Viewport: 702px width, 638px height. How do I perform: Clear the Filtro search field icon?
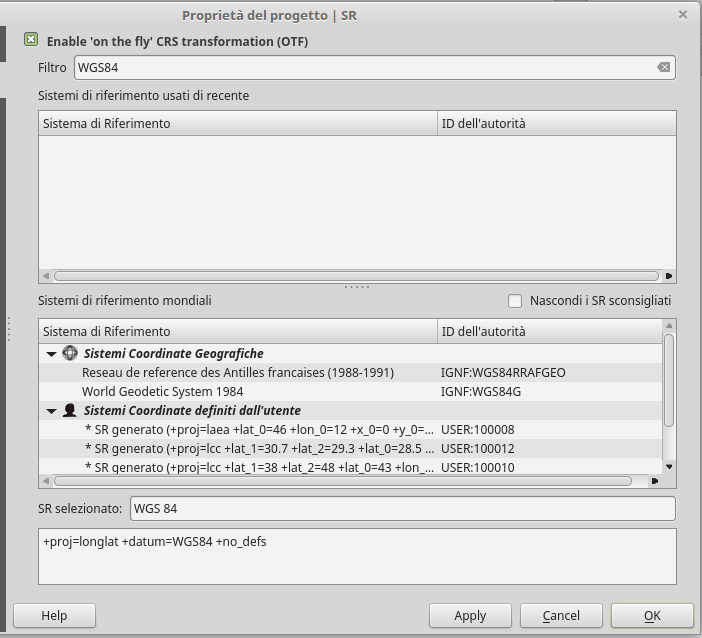click(x=663, y=67)
